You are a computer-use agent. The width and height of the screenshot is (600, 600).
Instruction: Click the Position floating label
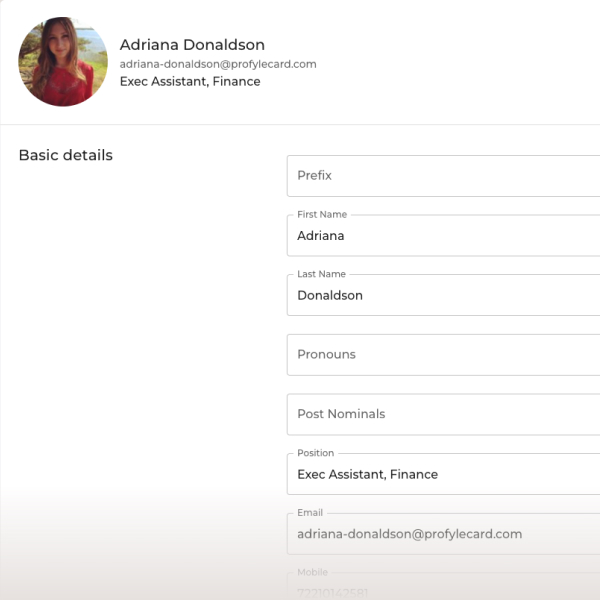pos(316,453)
